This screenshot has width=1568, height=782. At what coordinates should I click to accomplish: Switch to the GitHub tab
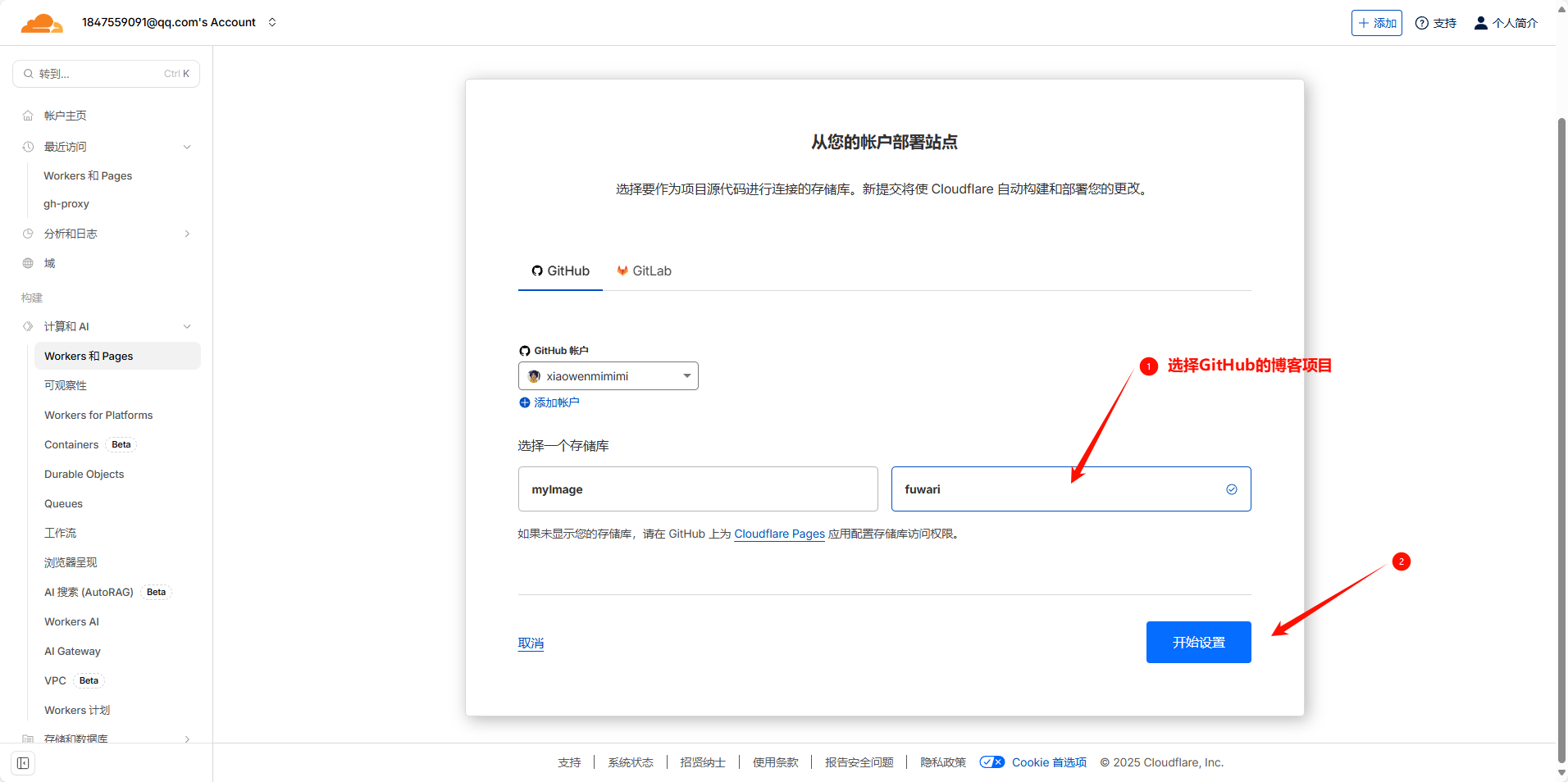[560, 271]
